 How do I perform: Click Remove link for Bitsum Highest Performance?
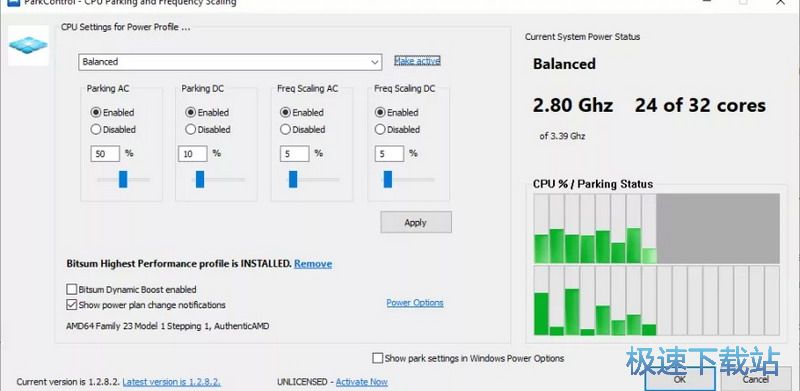click(x=313, y=264)
